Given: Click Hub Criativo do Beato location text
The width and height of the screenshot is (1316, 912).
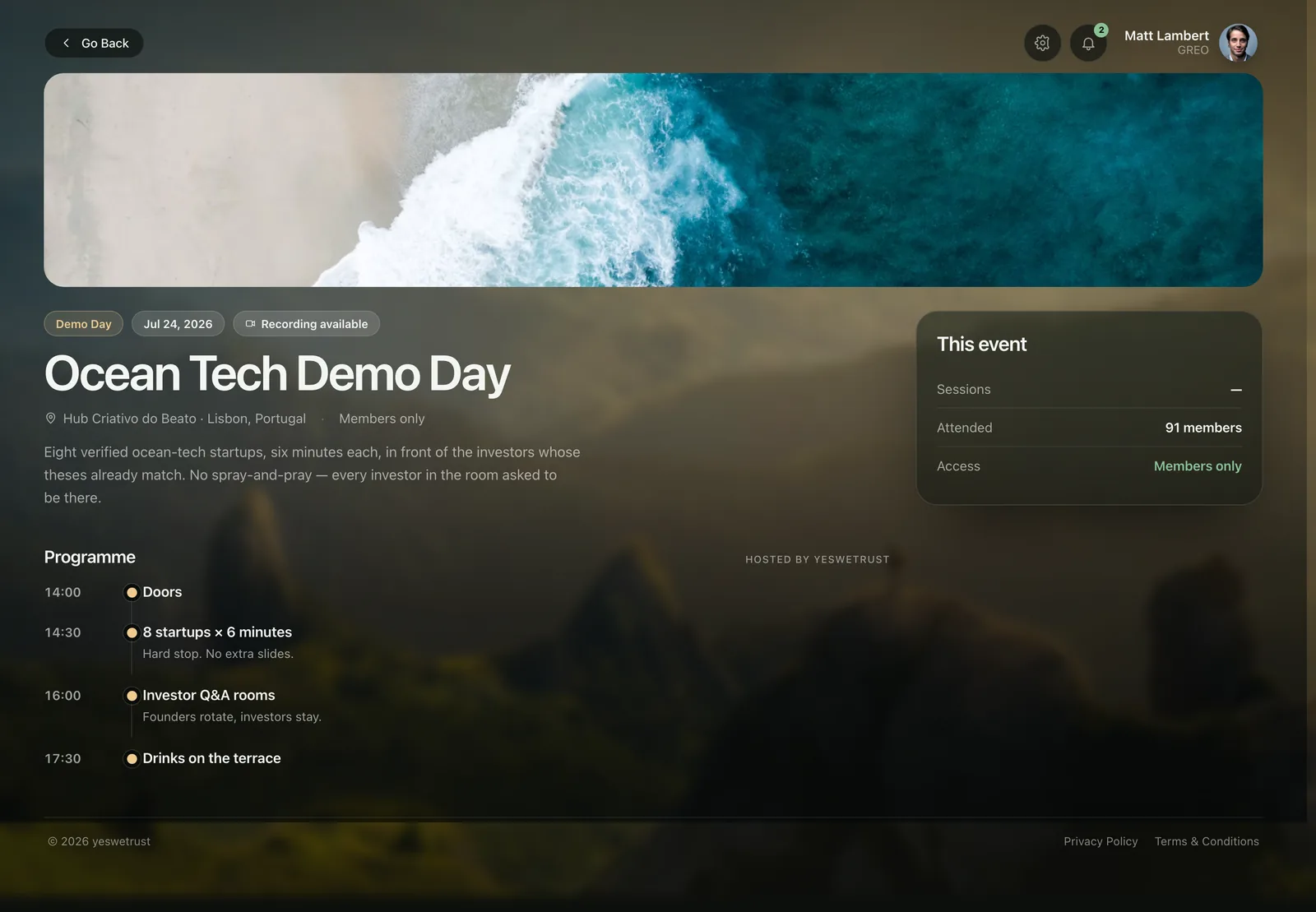Looking at the screenshot, I should coord(184,419).
